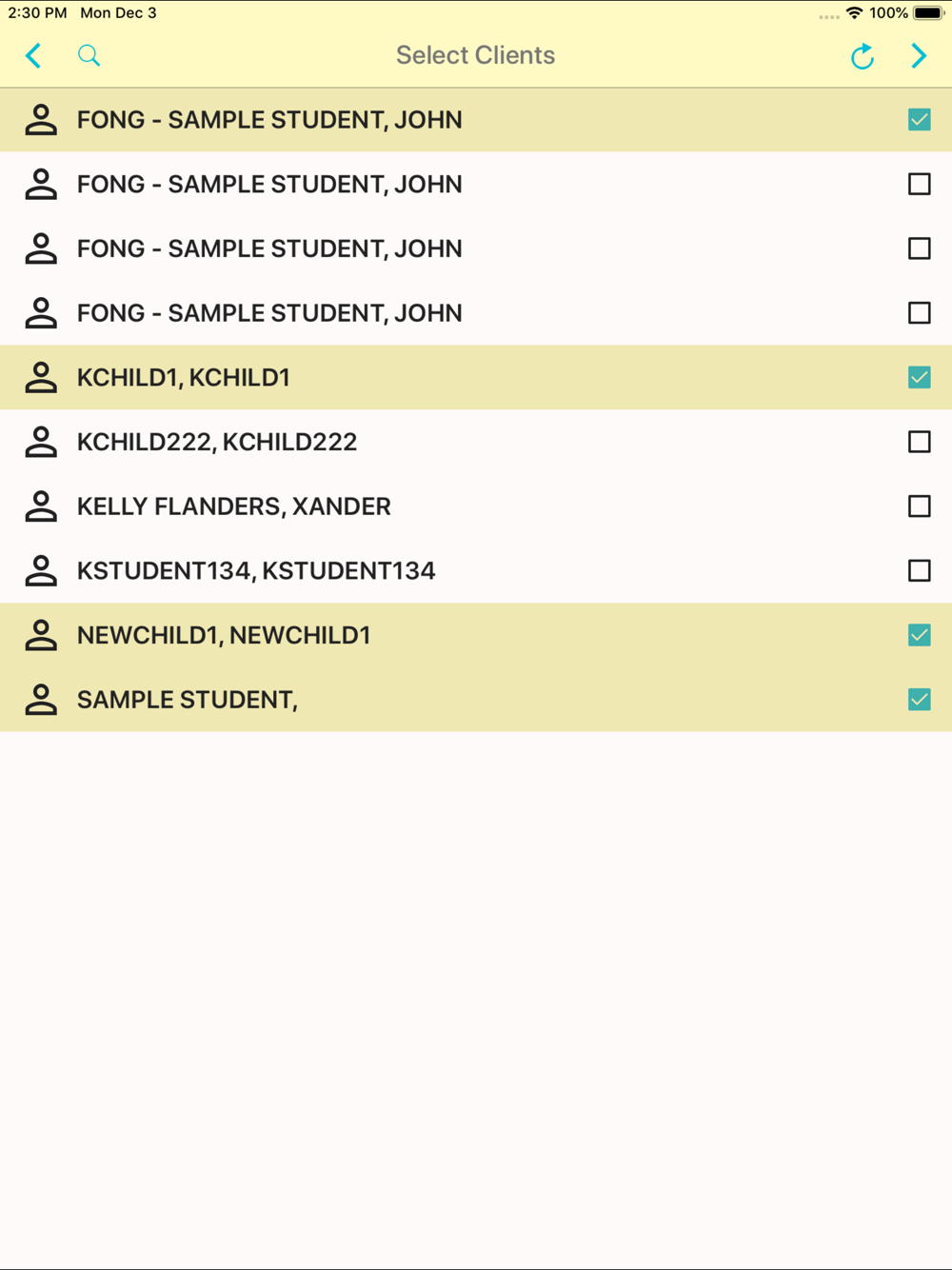This screenshot has width=952, height=1270.
Task: Tap the KELLY FLANDERS, XANDER name text
Action: point(234,506)
